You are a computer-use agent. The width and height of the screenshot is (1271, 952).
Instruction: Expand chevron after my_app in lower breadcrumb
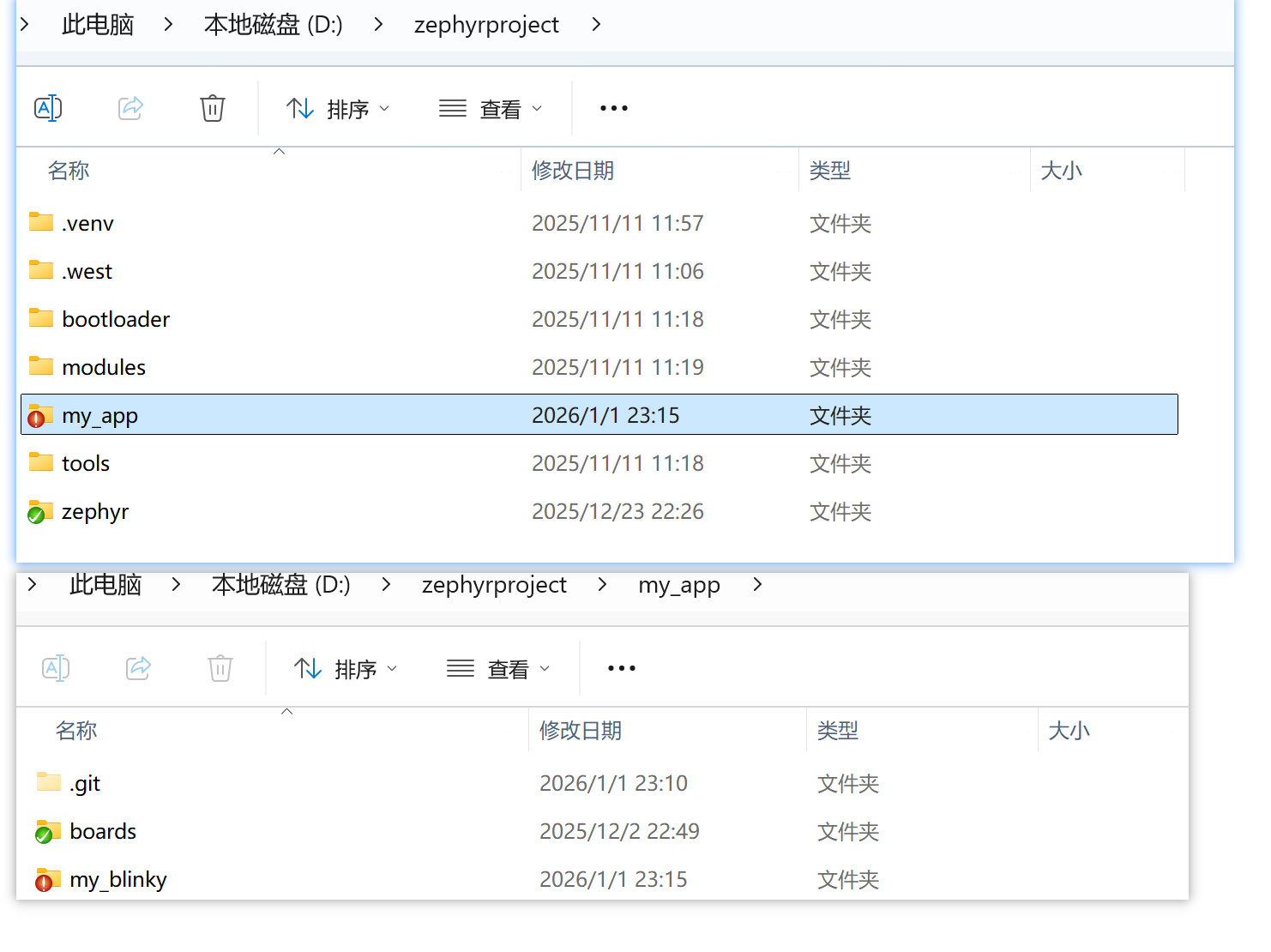coord(757,585)
